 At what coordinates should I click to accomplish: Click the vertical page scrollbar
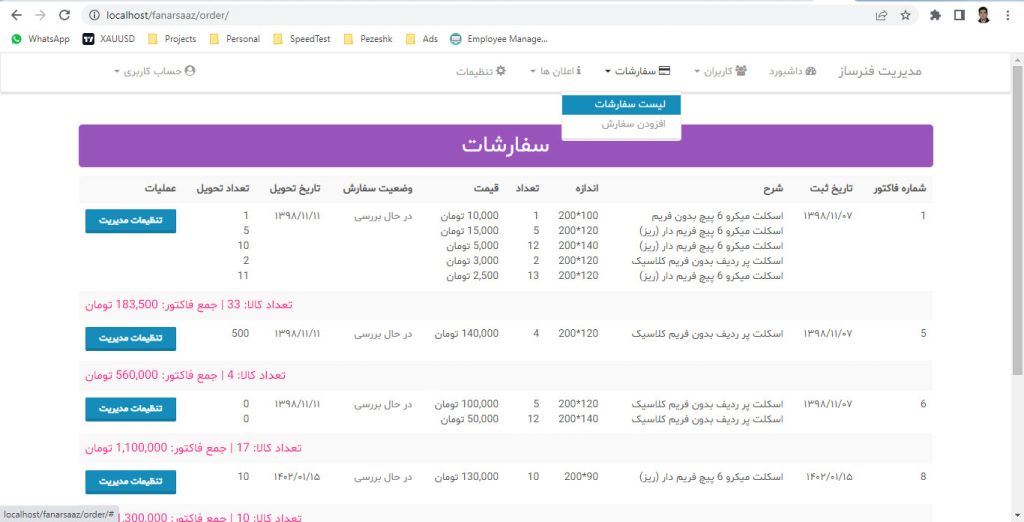(1017, 222)
